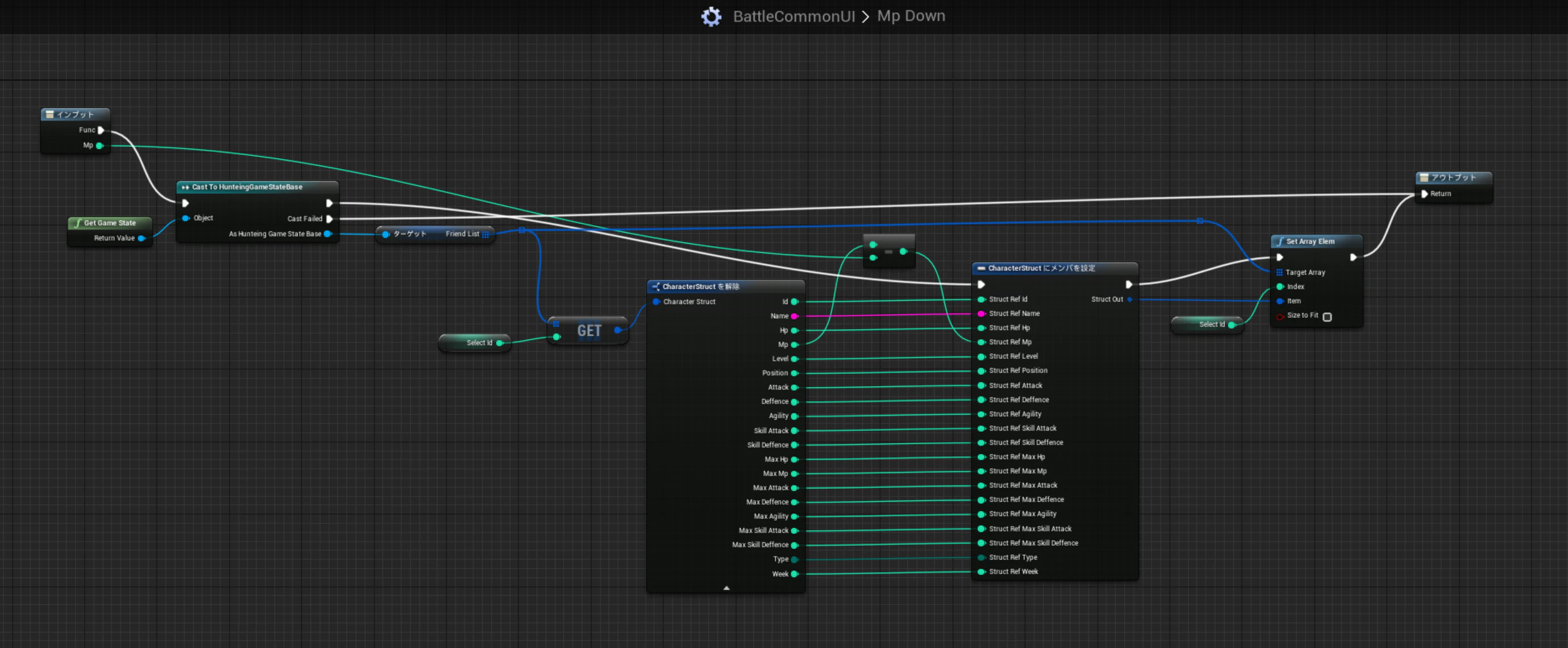Select the Select Id variable near GET

pyautogui.click(x=475, y=343)
